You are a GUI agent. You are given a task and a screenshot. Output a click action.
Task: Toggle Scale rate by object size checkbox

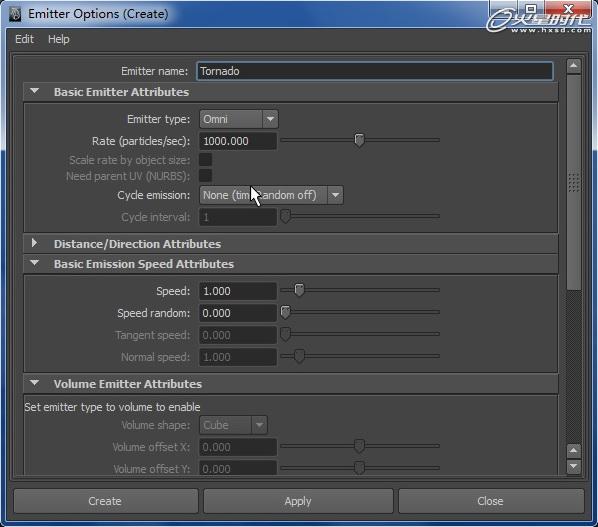[205, 160]
